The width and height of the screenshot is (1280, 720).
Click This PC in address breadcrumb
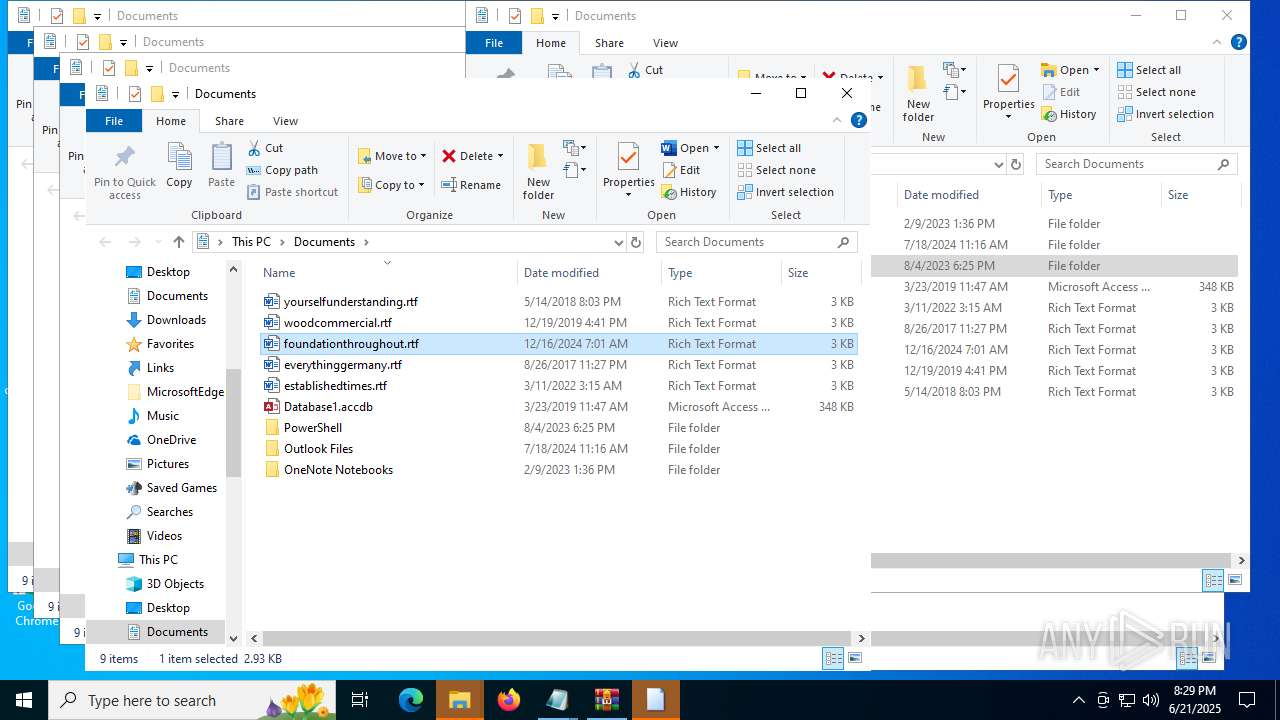pos(251,242)
